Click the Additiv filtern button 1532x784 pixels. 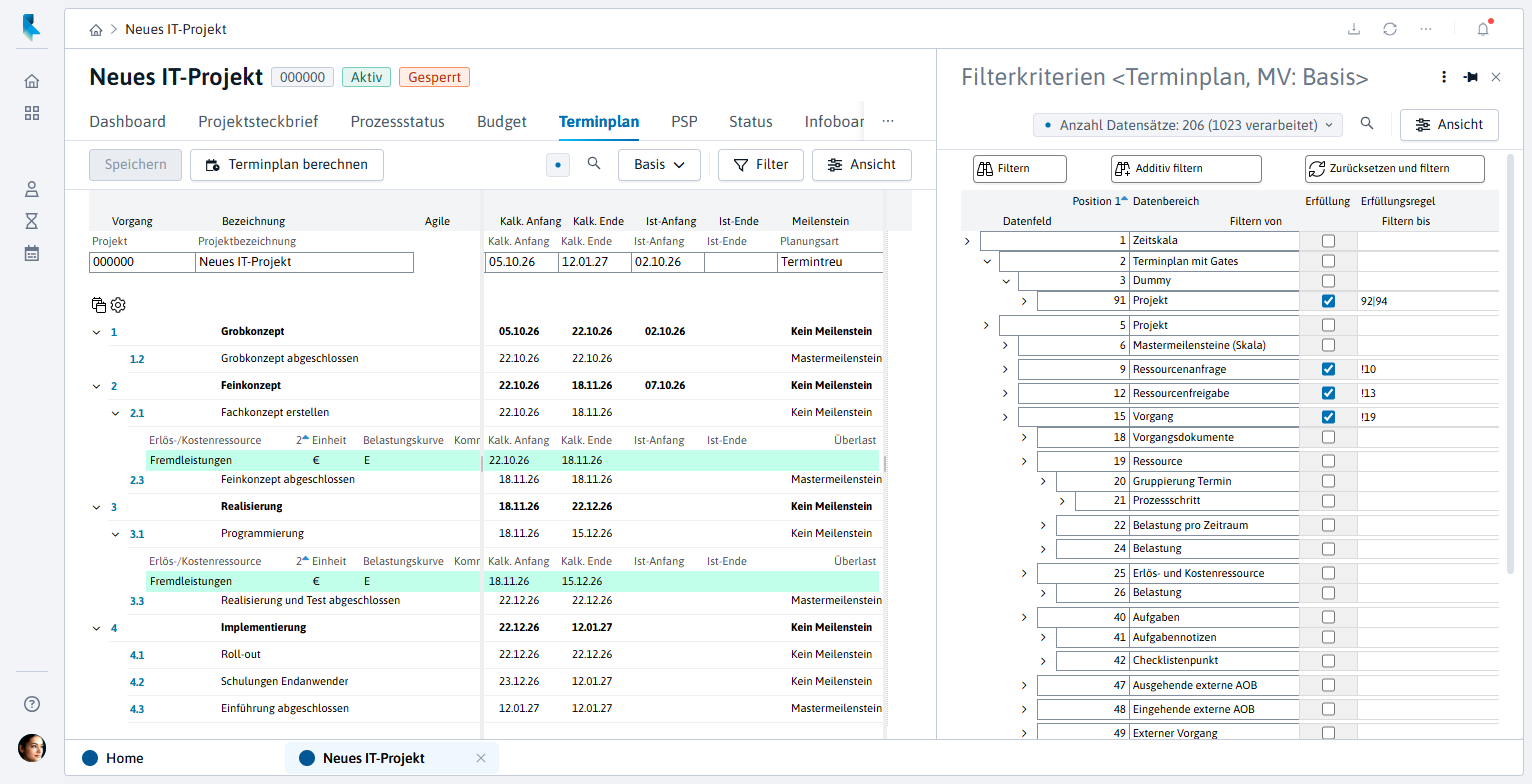[1186, 169]
